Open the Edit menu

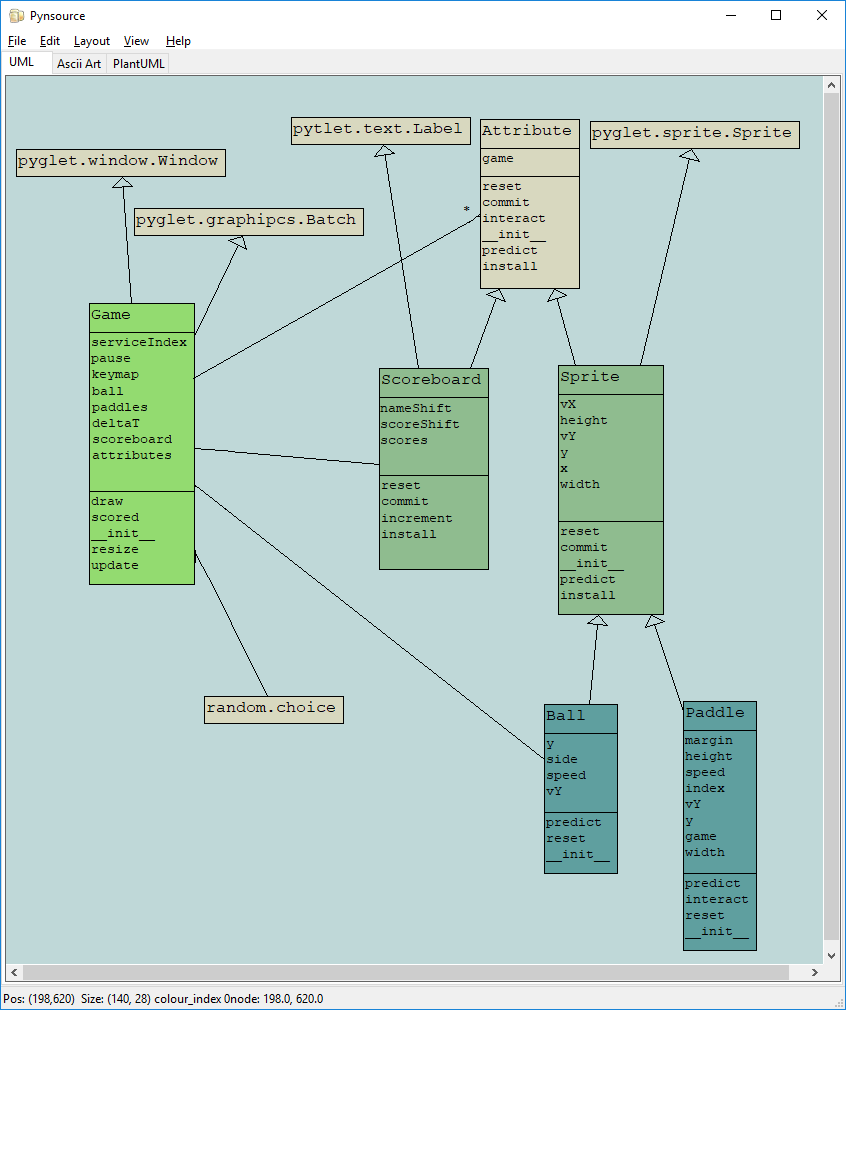pyautogui.click(x=50, y=41)
